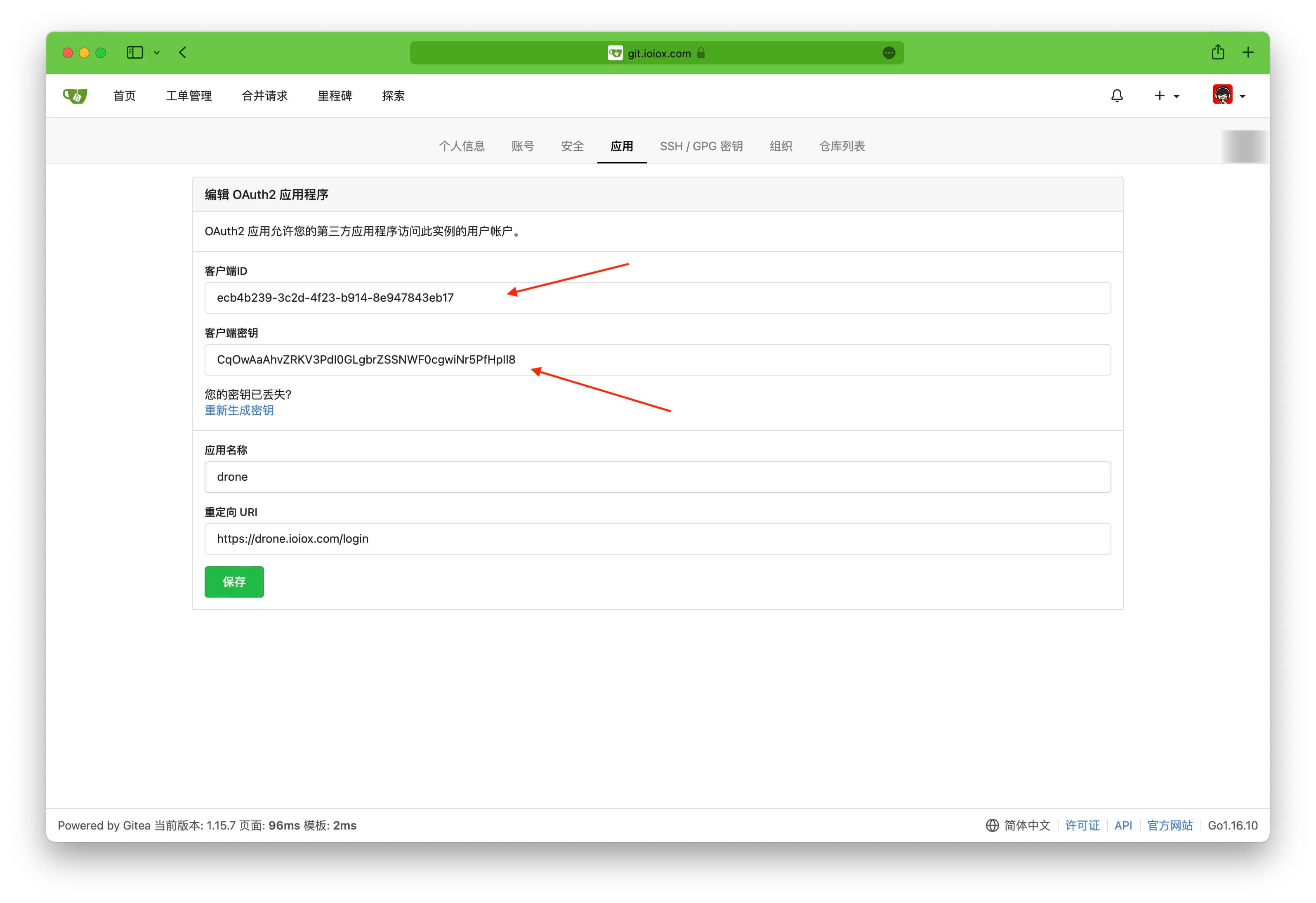Click the API link in footer
Image resolution: width=1316 pixels, height=903 pixels.
[1123, 825]
